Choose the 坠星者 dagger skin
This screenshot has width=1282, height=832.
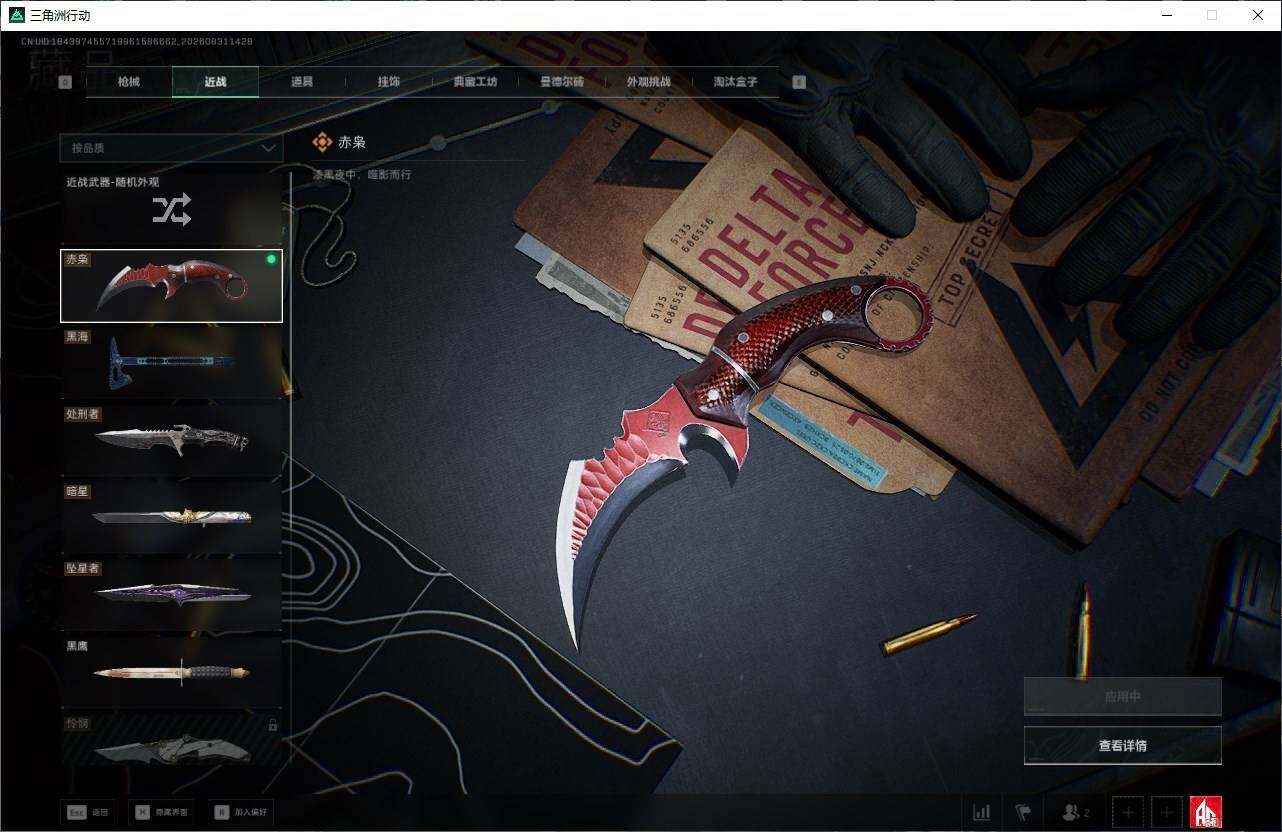tap(171, 595)
